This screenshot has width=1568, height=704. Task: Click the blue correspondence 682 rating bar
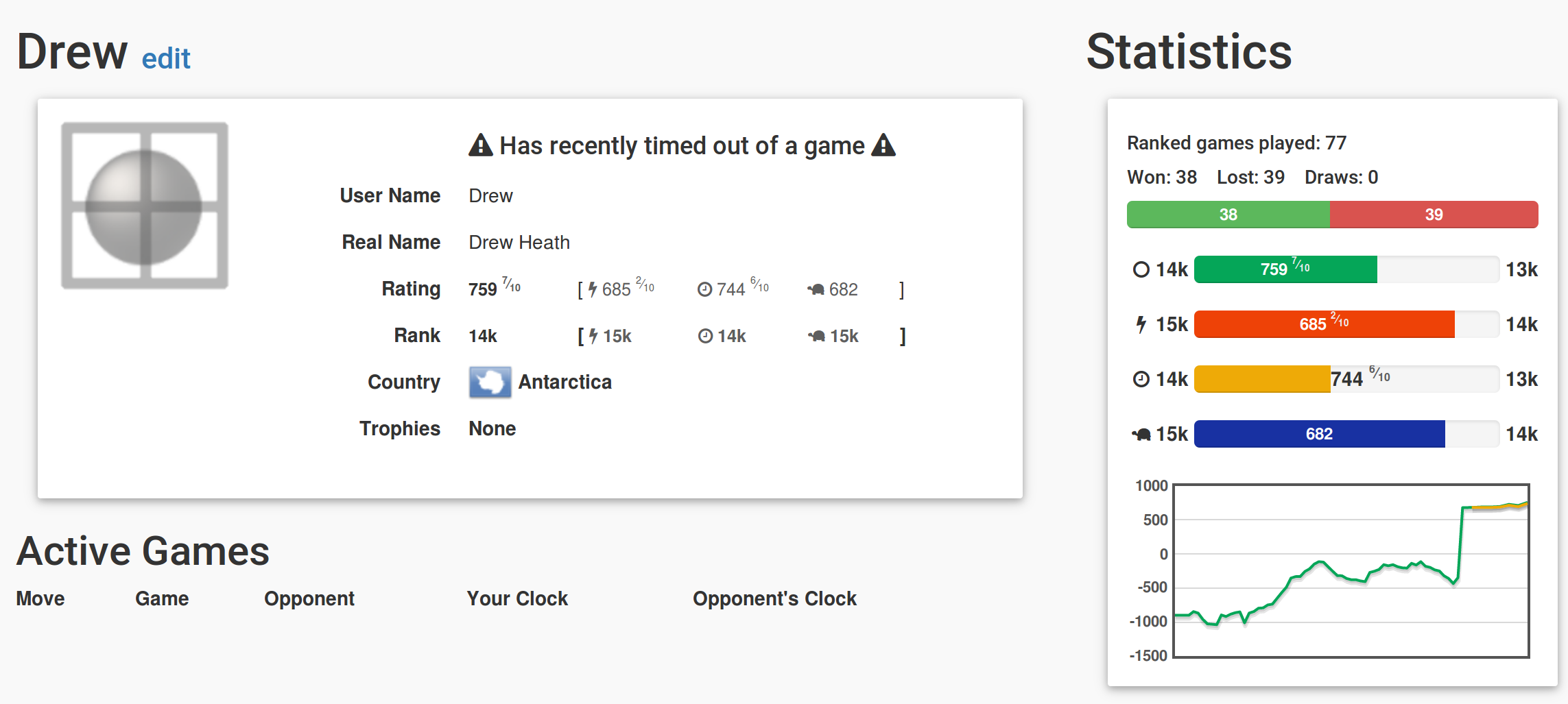pos(1320,434)
